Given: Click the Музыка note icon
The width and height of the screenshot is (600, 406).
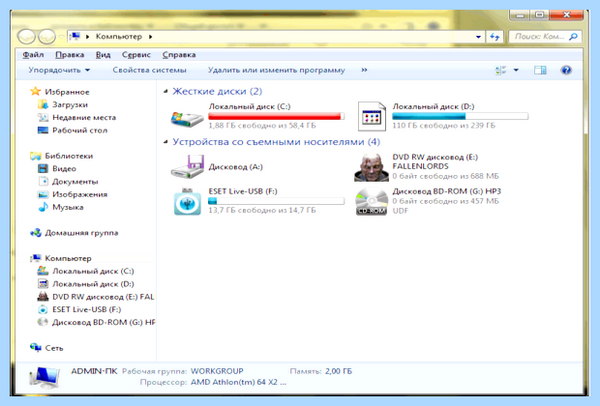Looking at the screenshot, I should pos(42,207).
